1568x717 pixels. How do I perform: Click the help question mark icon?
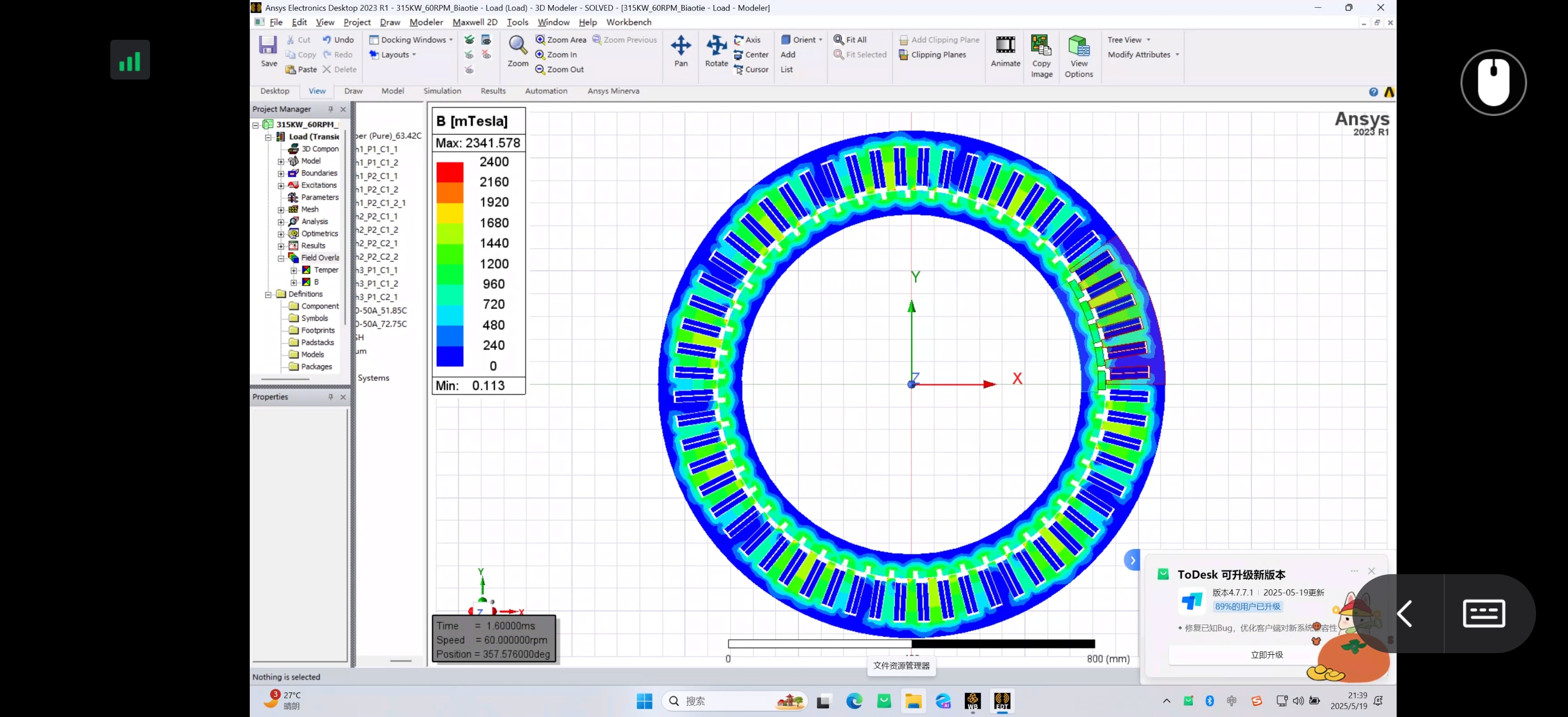[x=1373, y=92]
